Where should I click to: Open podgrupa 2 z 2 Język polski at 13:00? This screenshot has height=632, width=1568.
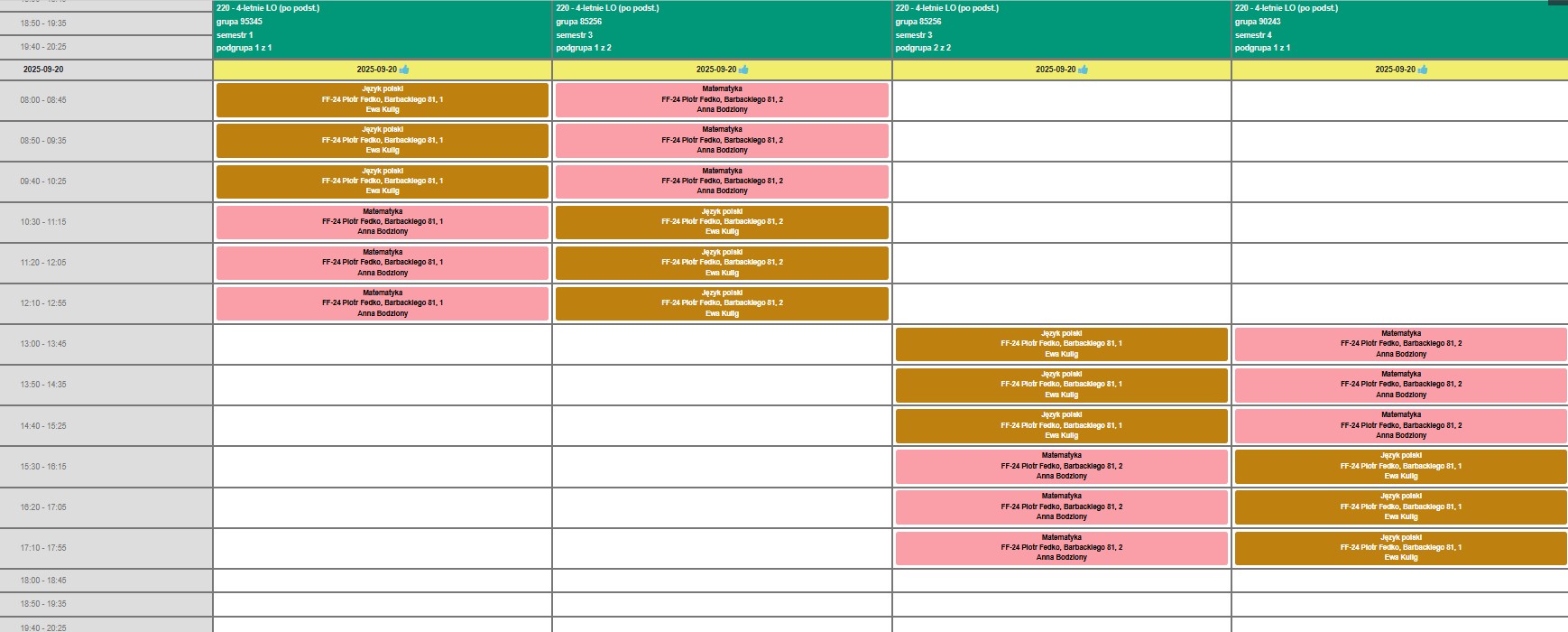[1062, 344]
